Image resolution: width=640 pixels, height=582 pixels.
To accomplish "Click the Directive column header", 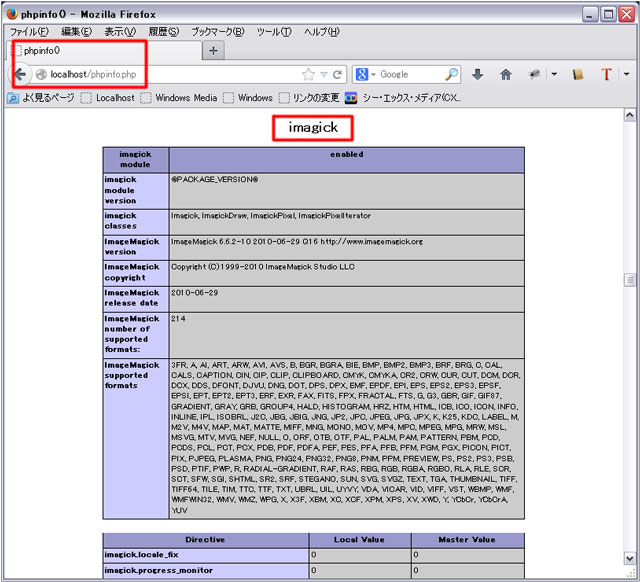I will point(206,540).
